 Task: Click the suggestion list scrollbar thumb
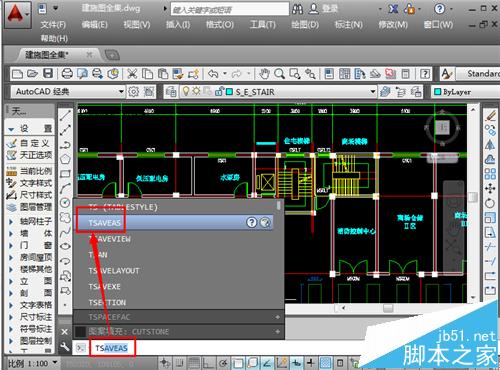tap(278, 205)
